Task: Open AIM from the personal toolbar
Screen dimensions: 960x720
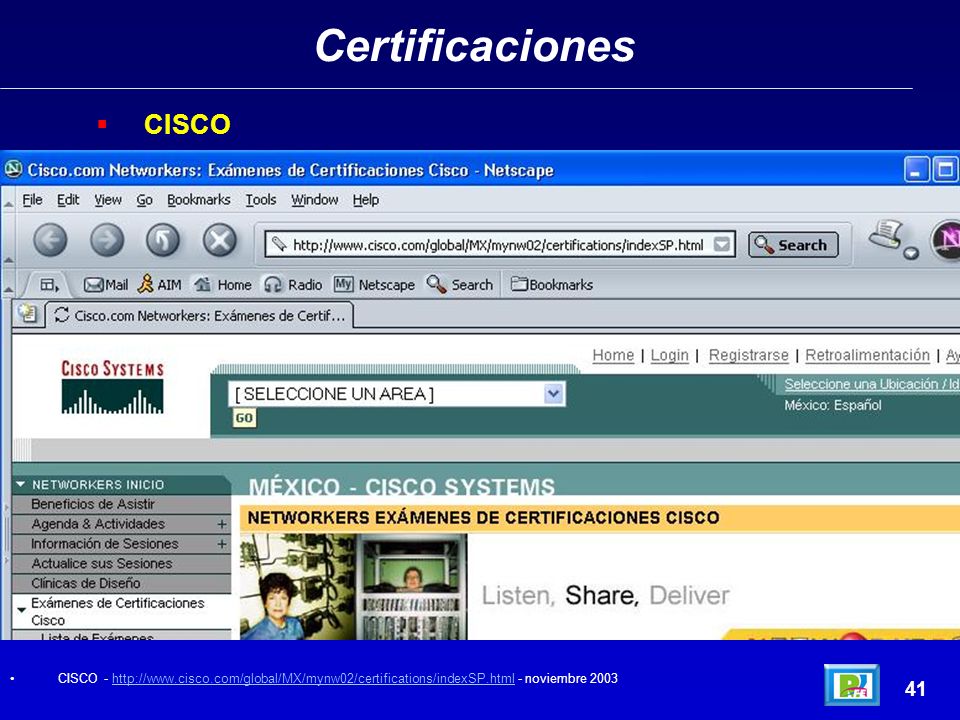Action: 159,285
